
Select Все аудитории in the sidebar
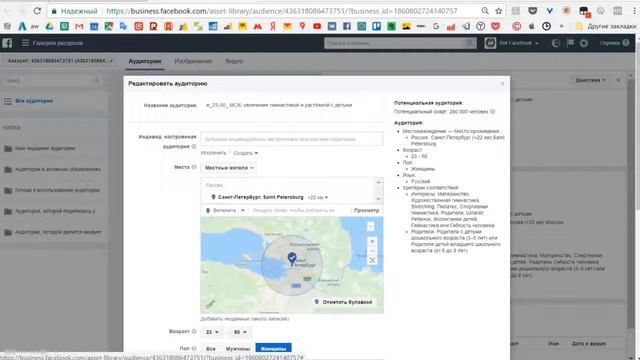tap(34, 101)
